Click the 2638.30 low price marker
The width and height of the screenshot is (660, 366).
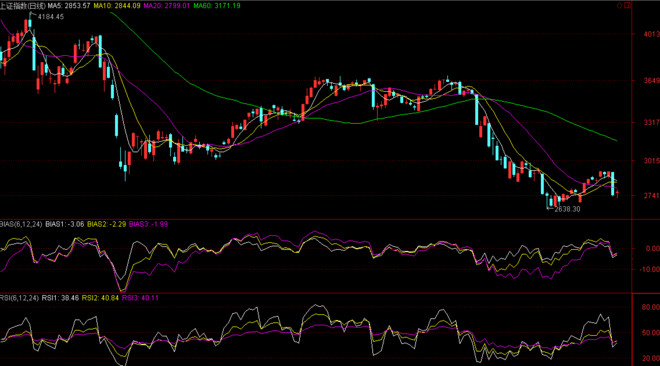(567, 209)
